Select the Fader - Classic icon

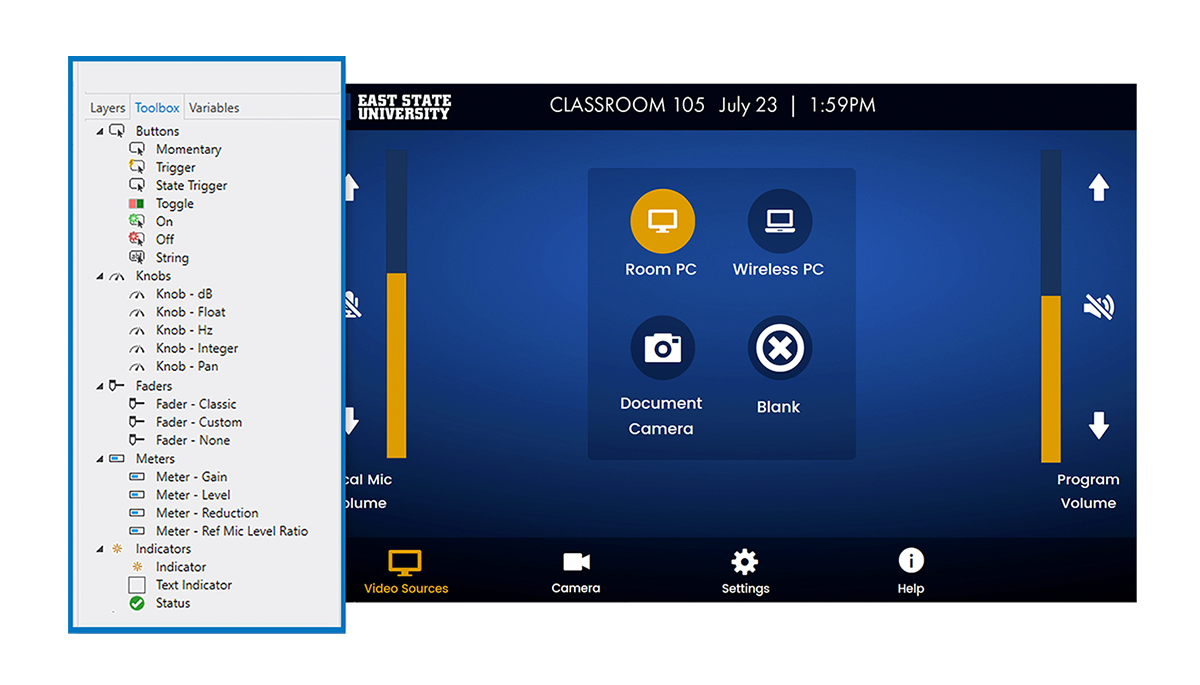137,404
